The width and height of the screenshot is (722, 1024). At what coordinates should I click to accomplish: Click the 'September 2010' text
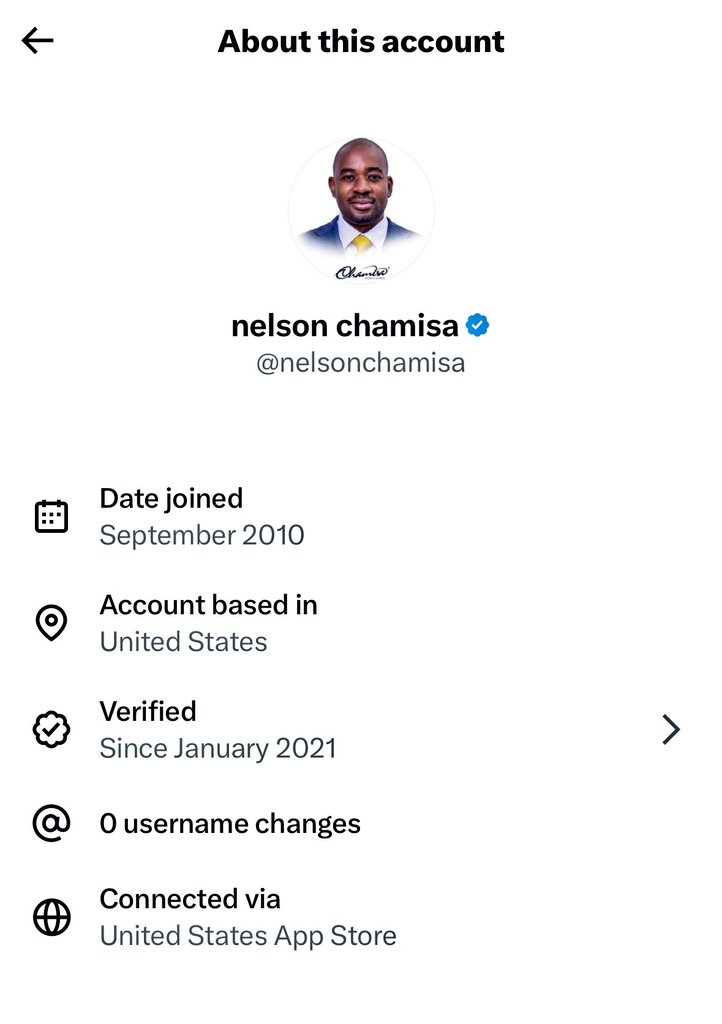click(x=202, y=535)
